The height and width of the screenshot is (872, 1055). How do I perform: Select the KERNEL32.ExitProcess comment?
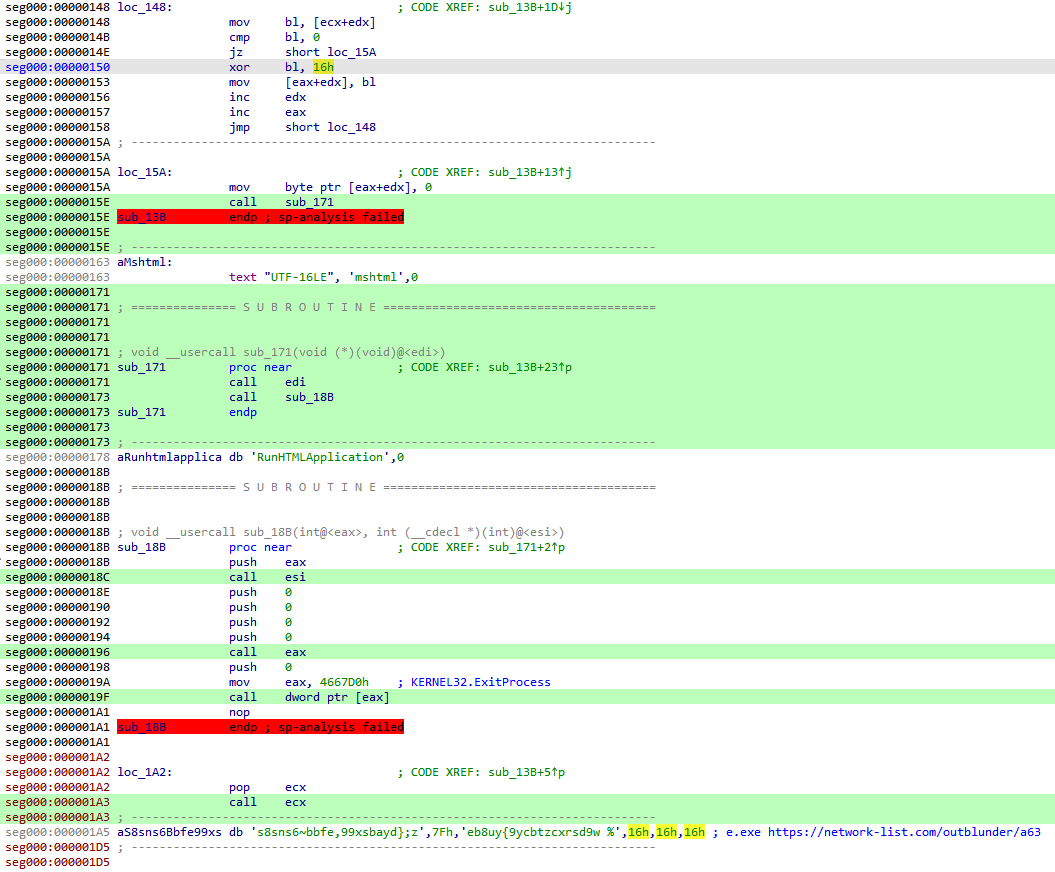[480, 682]
